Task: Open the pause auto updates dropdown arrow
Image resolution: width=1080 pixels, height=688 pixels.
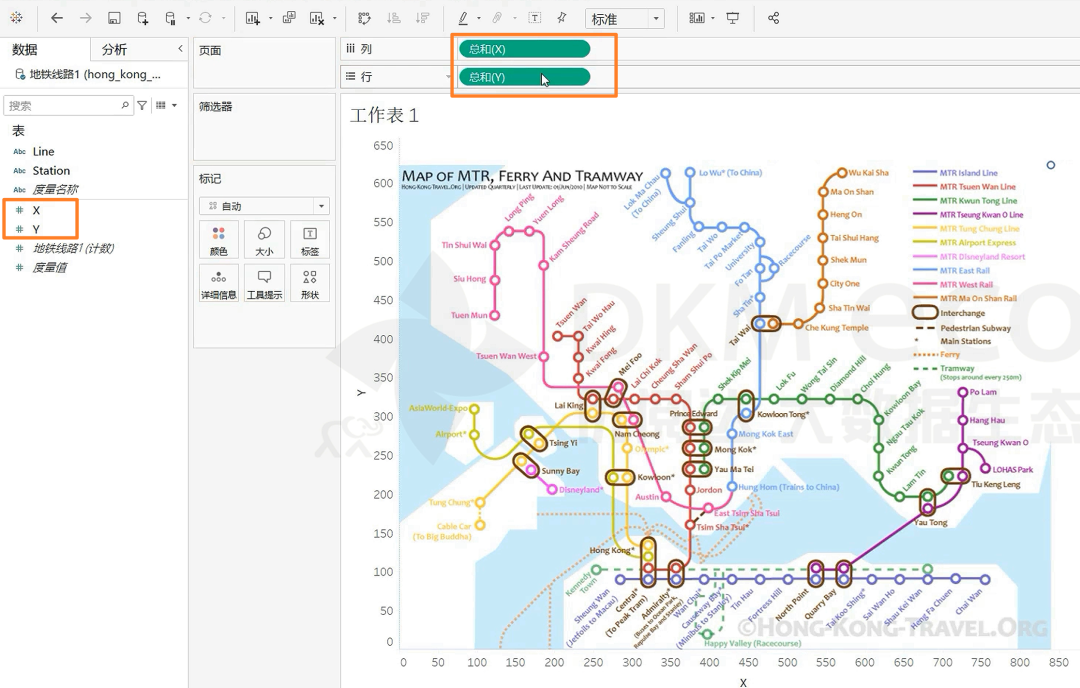Action: point(188,19)
